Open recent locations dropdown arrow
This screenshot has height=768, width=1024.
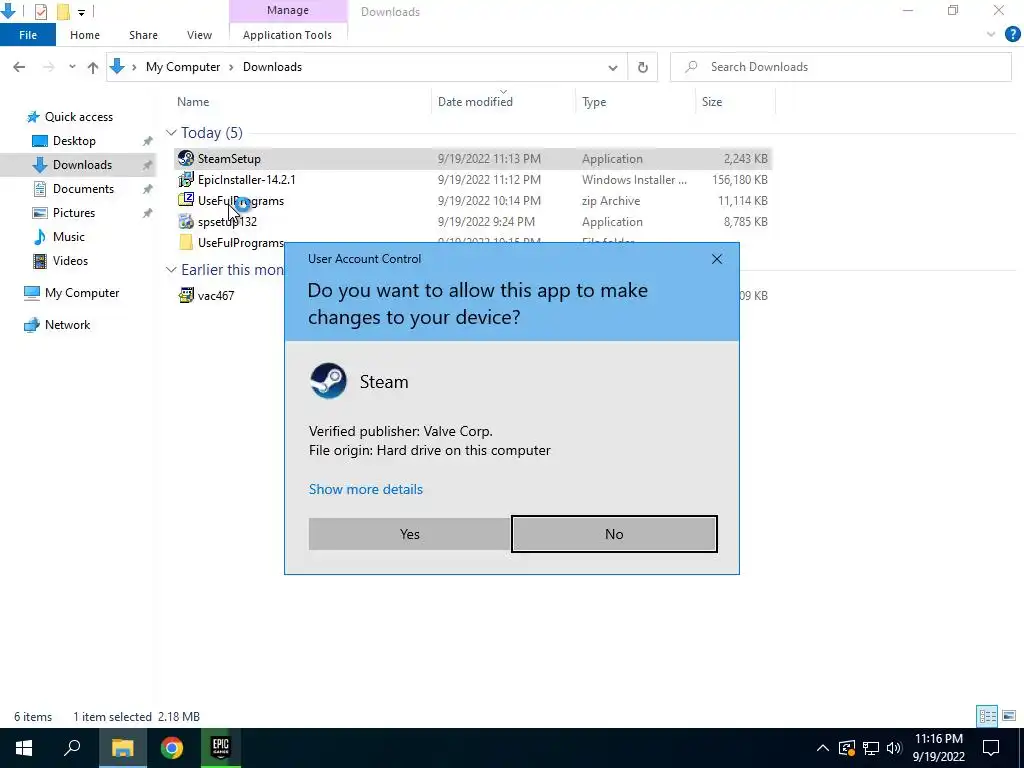72,67
